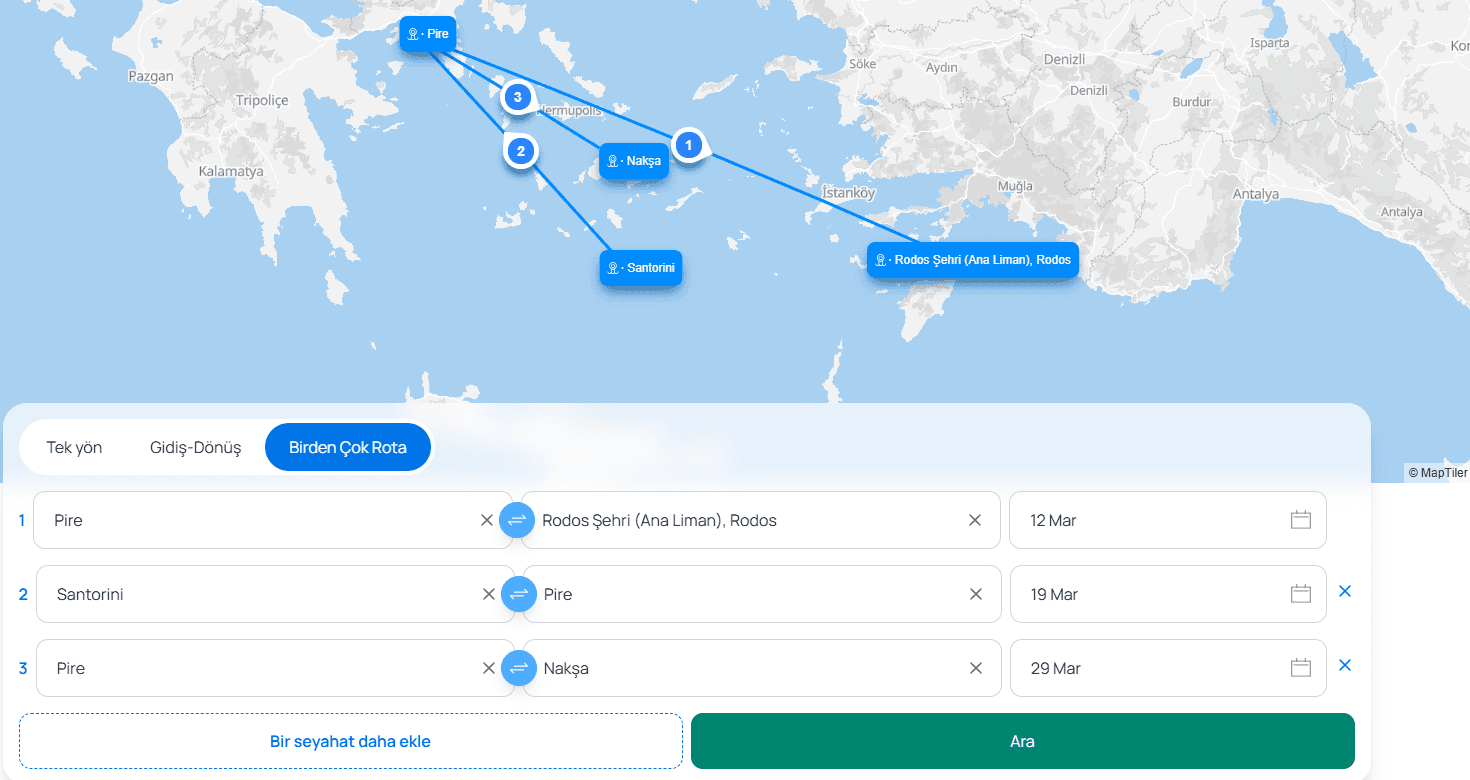Remove route 3 from the trip
The height and width of the screenshot is (780, 1470).
1345,665
